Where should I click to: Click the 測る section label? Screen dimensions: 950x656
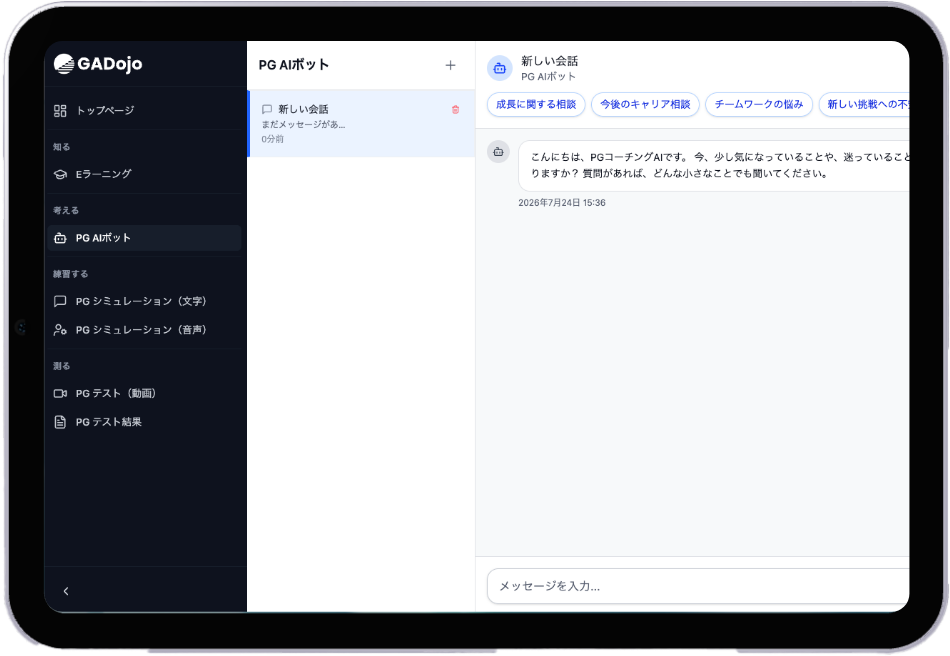pos(61,366)
